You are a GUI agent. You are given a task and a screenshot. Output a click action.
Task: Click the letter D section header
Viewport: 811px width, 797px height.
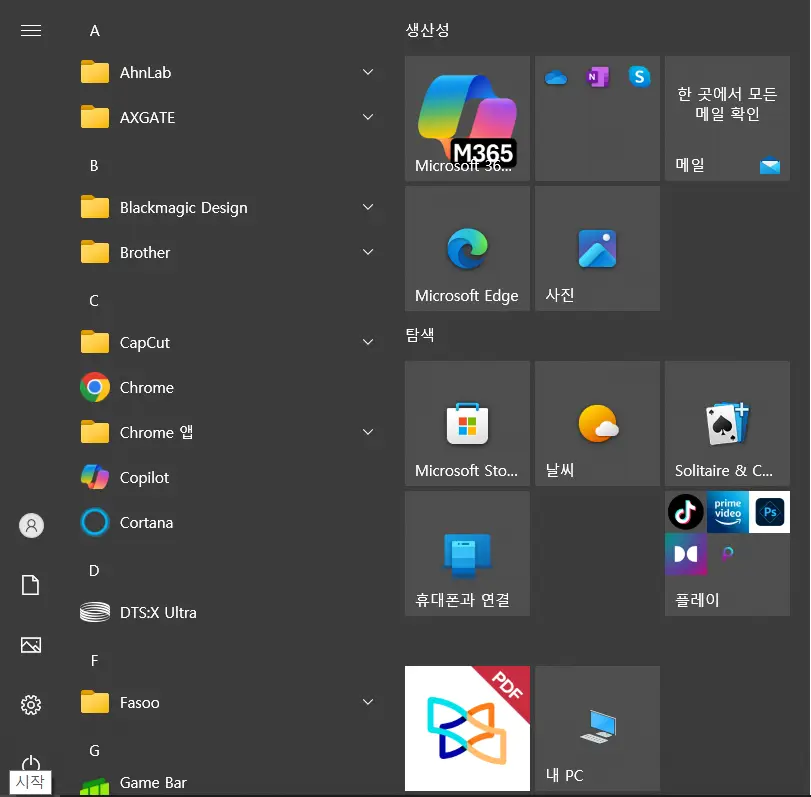(x=94, y=570)
